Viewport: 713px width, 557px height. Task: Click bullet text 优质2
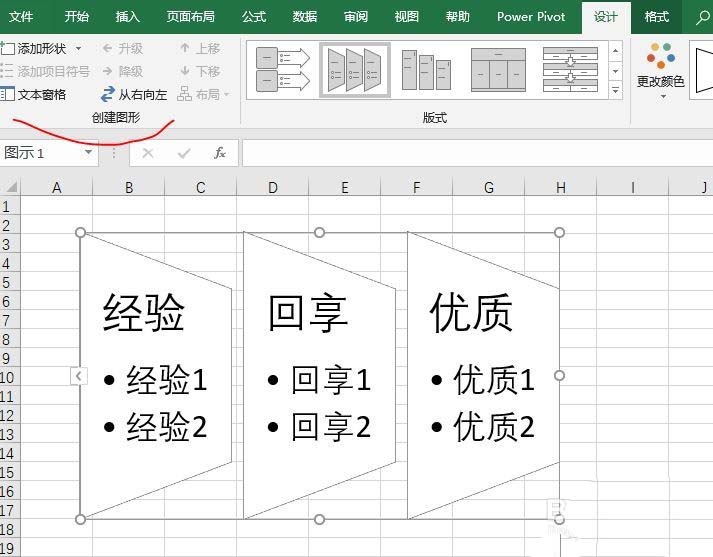(x=494, y=427)
